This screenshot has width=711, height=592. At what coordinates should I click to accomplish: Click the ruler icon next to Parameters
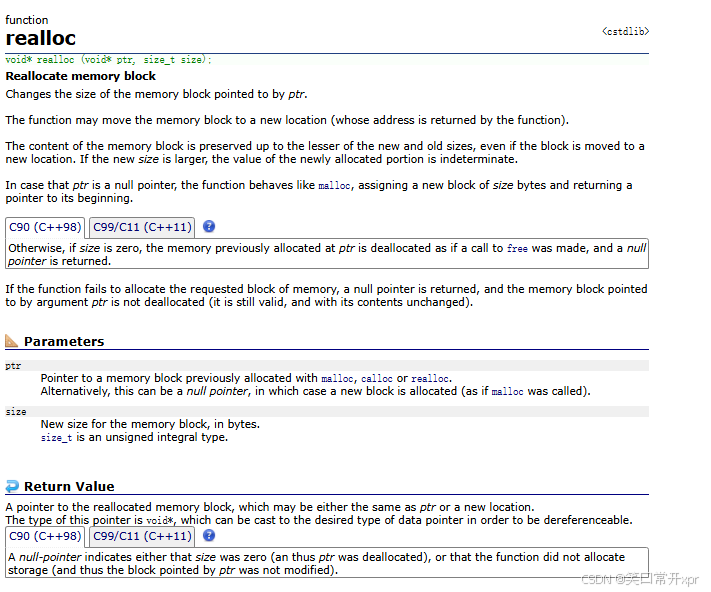(12, 341)
